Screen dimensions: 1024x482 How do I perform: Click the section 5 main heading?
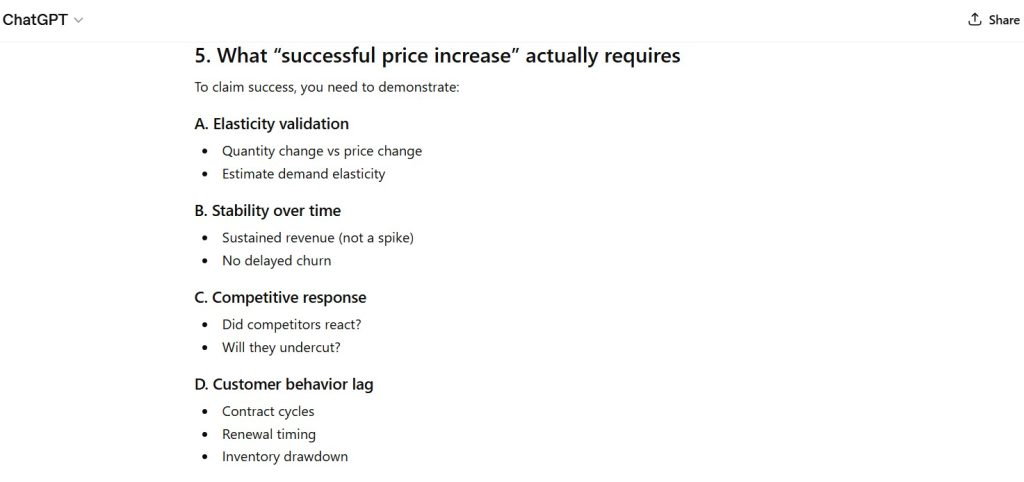437,56
